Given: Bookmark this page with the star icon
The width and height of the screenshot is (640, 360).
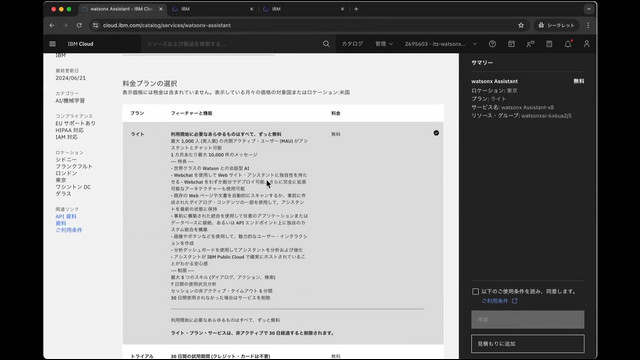Looking at the screenshot, I should tap(521, 25).
